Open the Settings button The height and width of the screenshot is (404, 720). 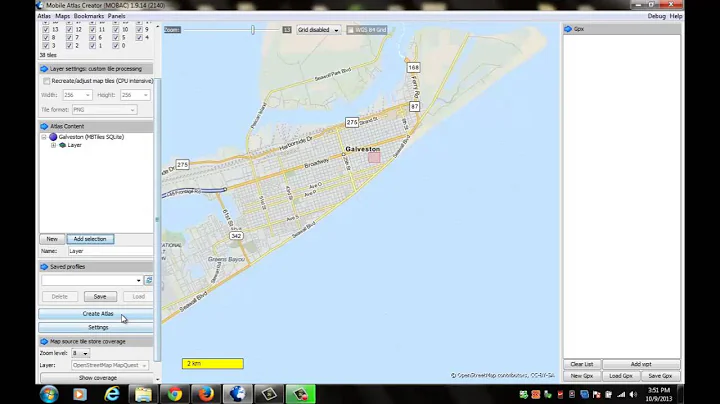pyautogui.click(x=96, y=327)
